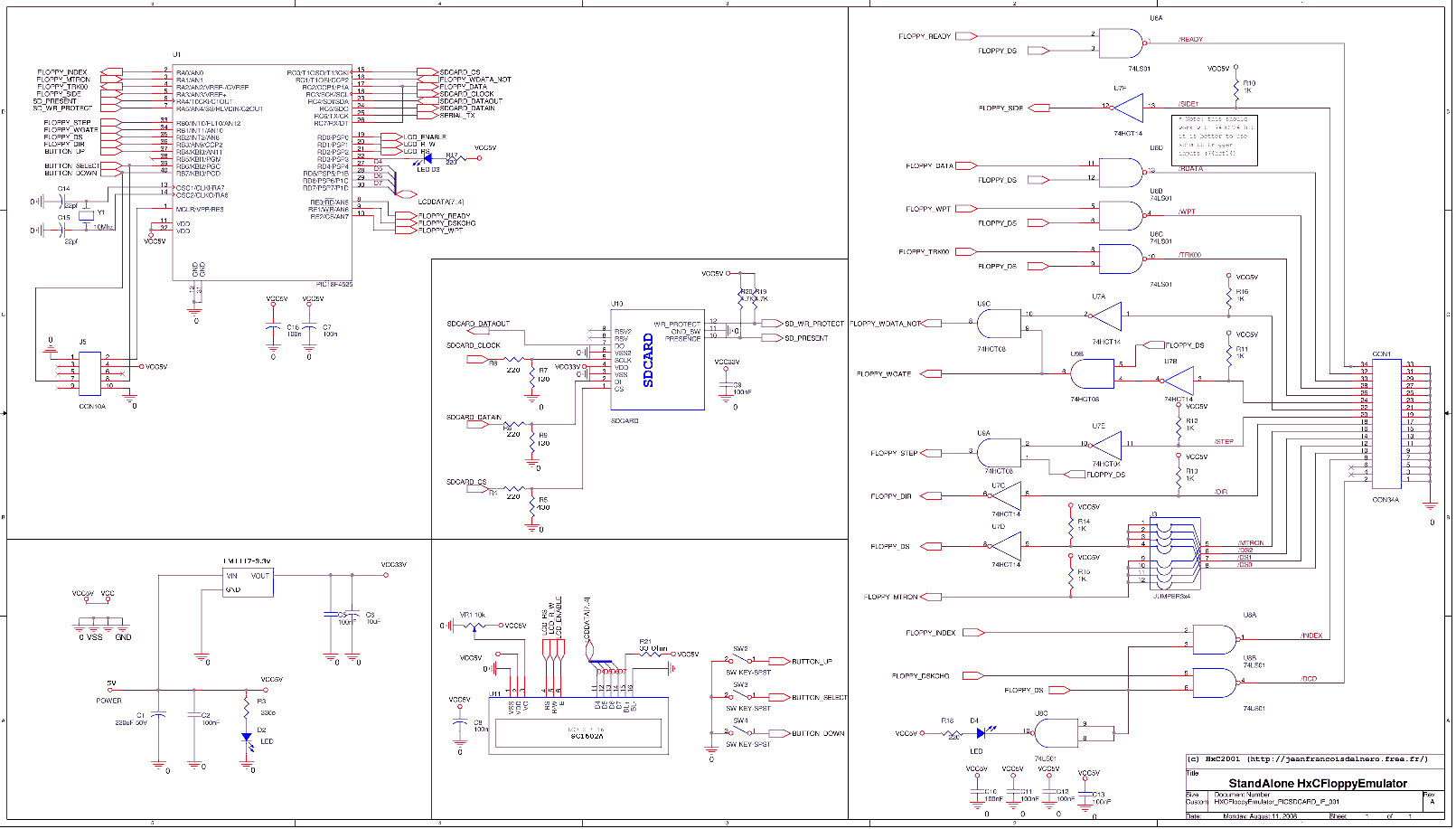Click the C1 220uF capacitor symbol
Viewport: 1456px width, 829px height.
158,715
